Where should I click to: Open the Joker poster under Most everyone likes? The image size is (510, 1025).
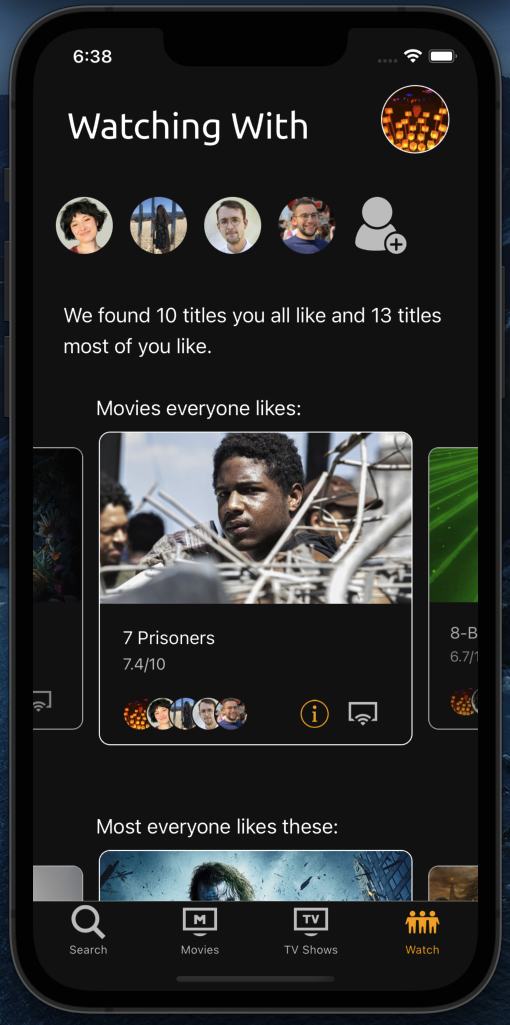point(256,876)
